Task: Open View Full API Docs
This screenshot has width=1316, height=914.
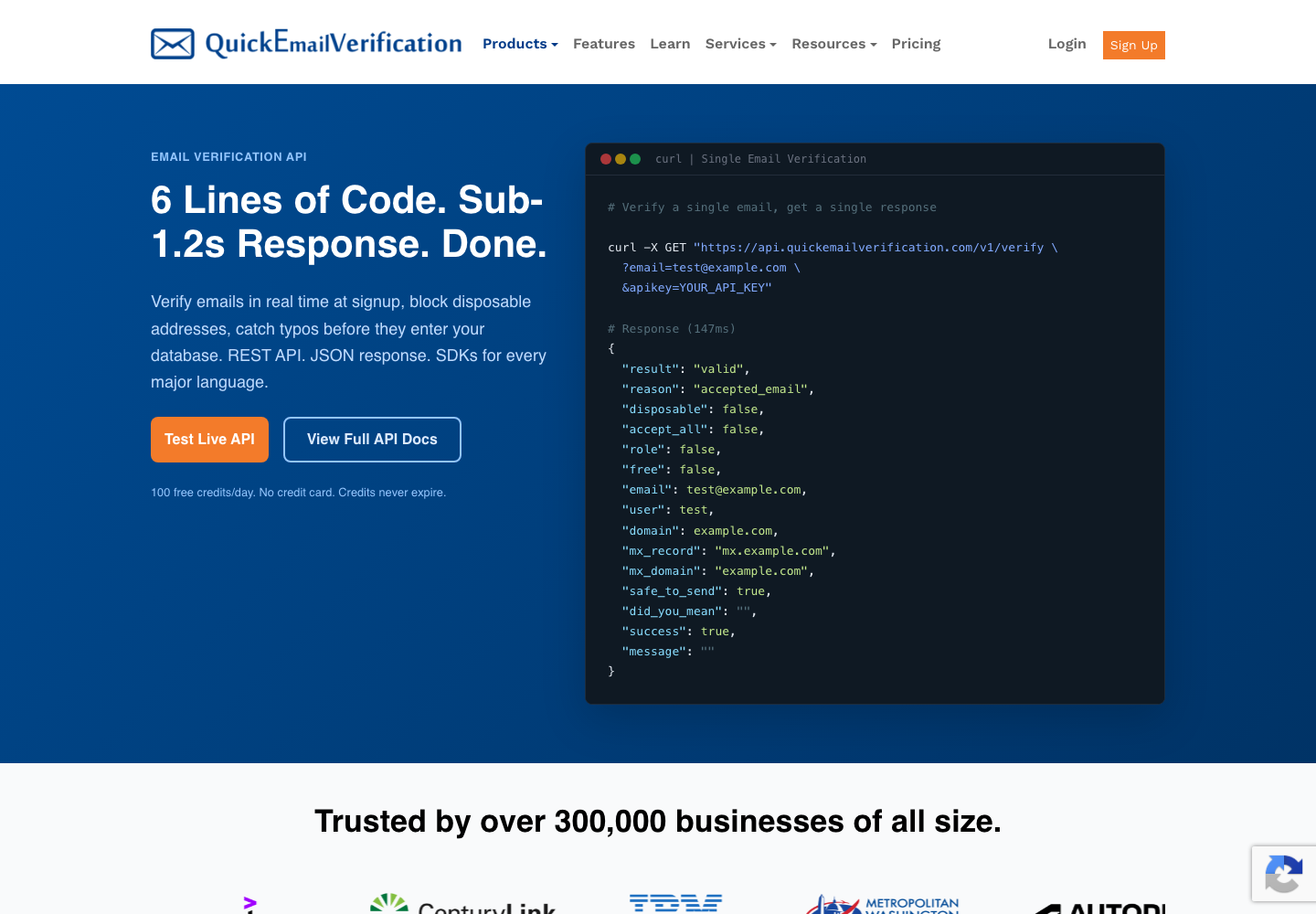Action: (x=372, y=440)
